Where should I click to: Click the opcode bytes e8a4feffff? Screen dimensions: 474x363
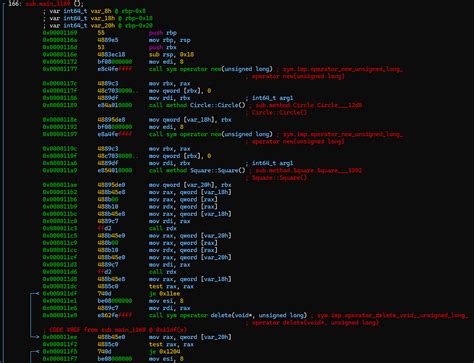(115, 134)
